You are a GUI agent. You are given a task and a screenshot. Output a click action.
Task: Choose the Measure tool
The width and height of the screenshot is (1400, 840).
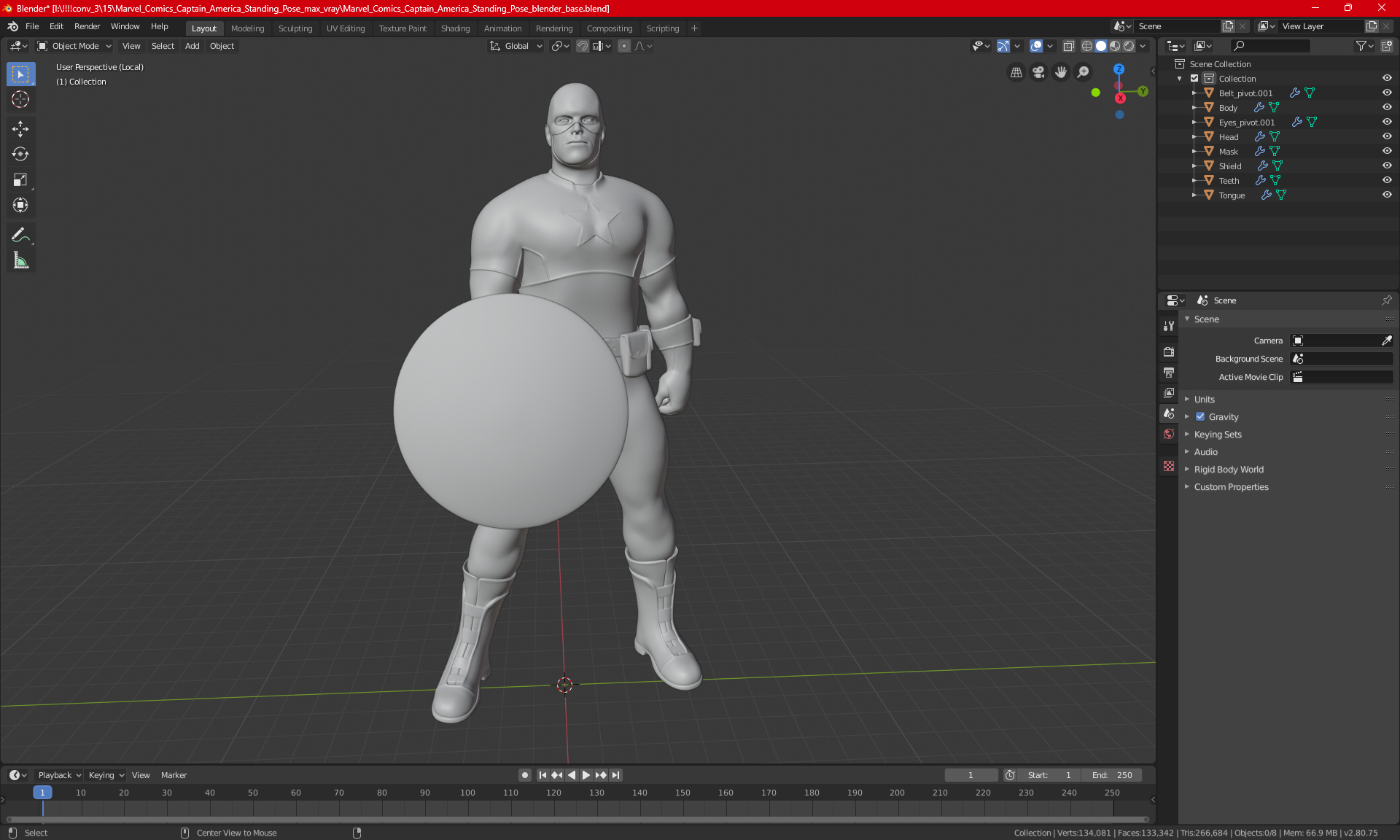point(20,260)
